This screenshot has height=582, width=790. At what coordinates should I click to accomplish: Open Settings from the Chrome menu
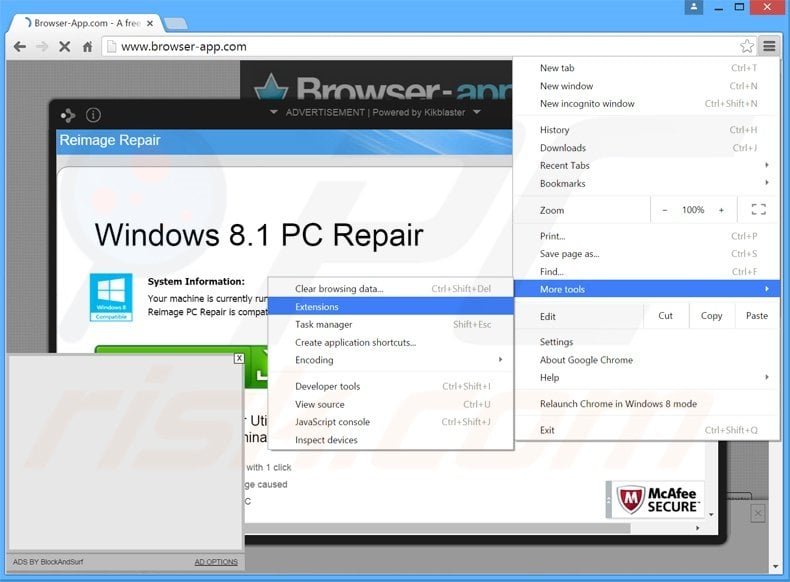tap(646, 342)
